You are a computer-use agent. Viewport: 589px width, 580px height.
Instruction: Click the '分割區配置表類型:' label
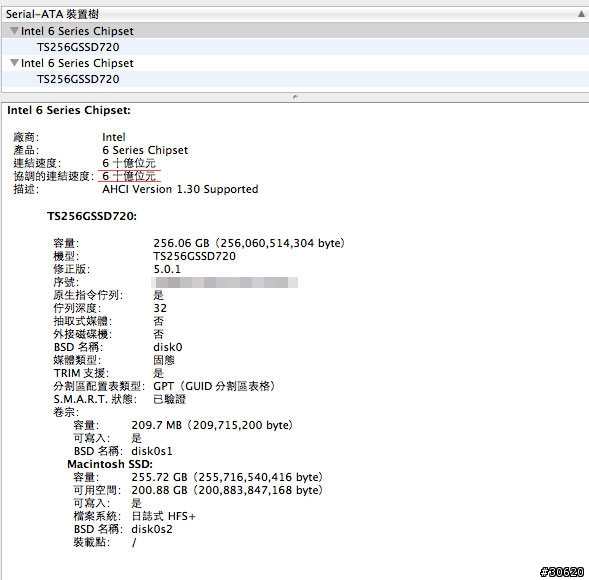click(99, 386)
